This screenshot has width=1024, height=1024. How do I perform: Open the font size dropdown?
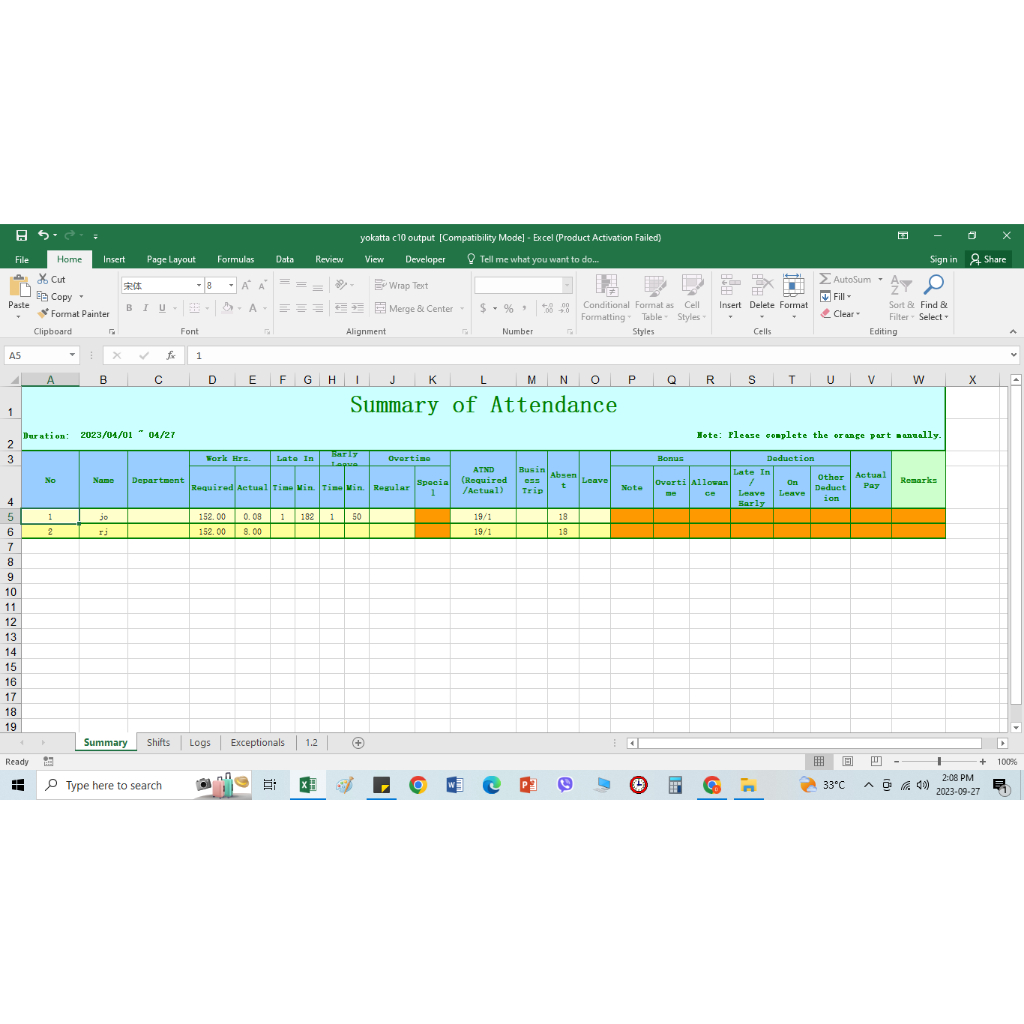tap(231, 286)
